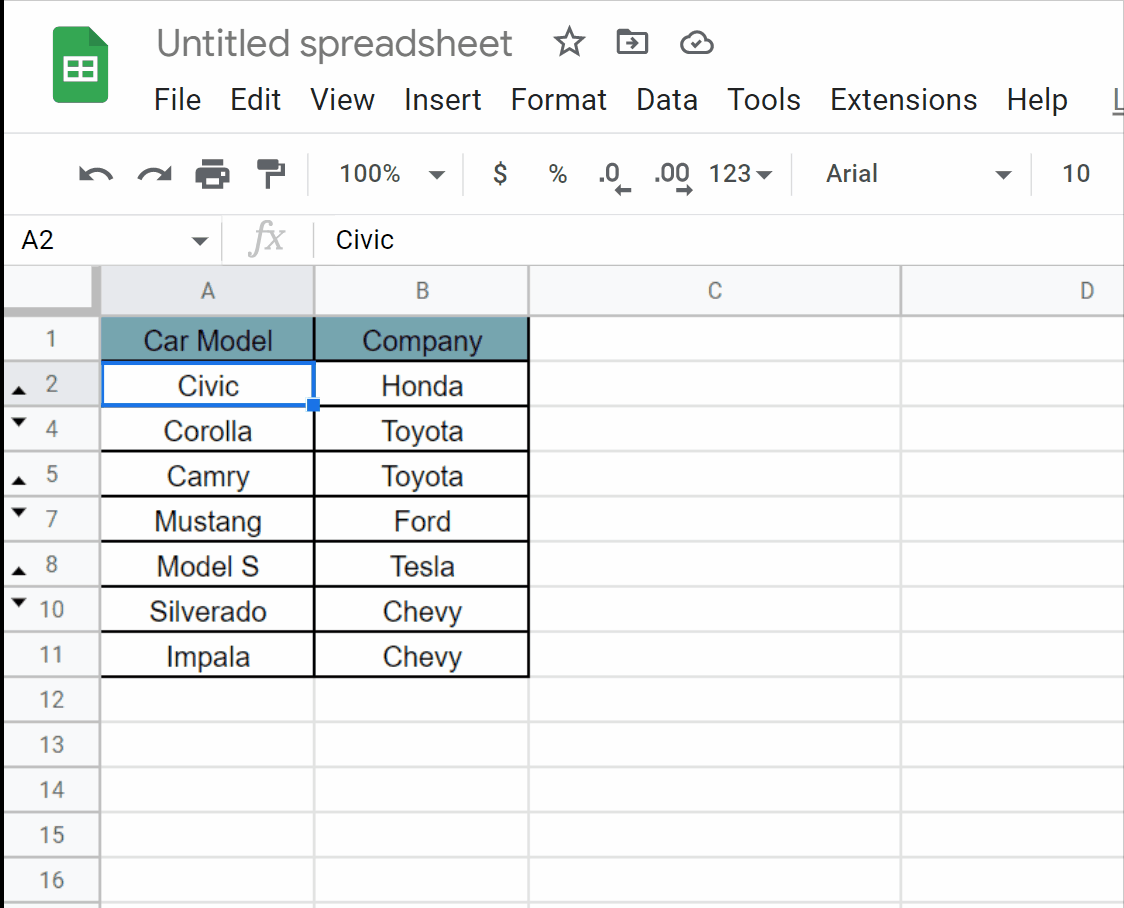Move spreadsheet to a folder
The height and width of the screenshot is (908, 1124).
click(632, 43)
